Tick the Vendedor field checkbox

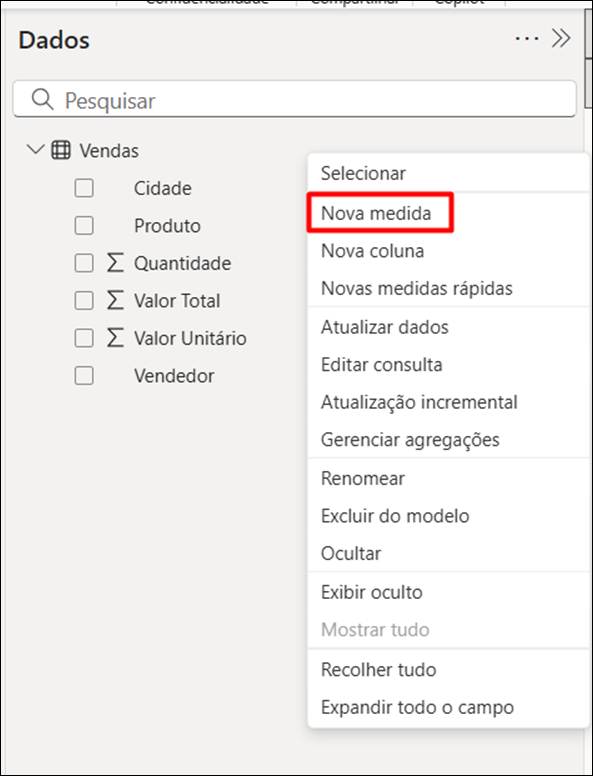[84, 376]
